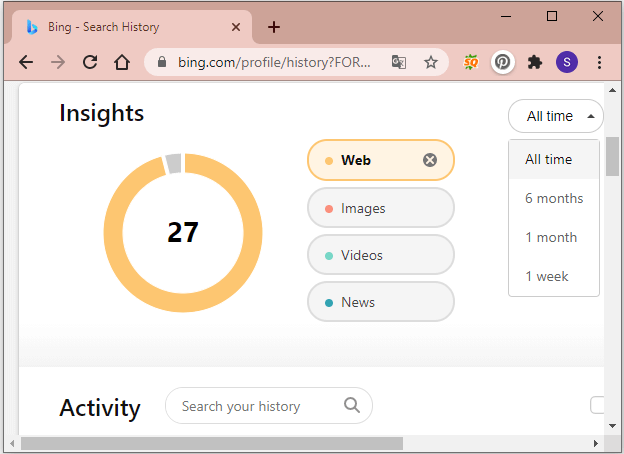624x454 pixels.
Task: Click the scroll down arrow
Action: click(612, 426)
